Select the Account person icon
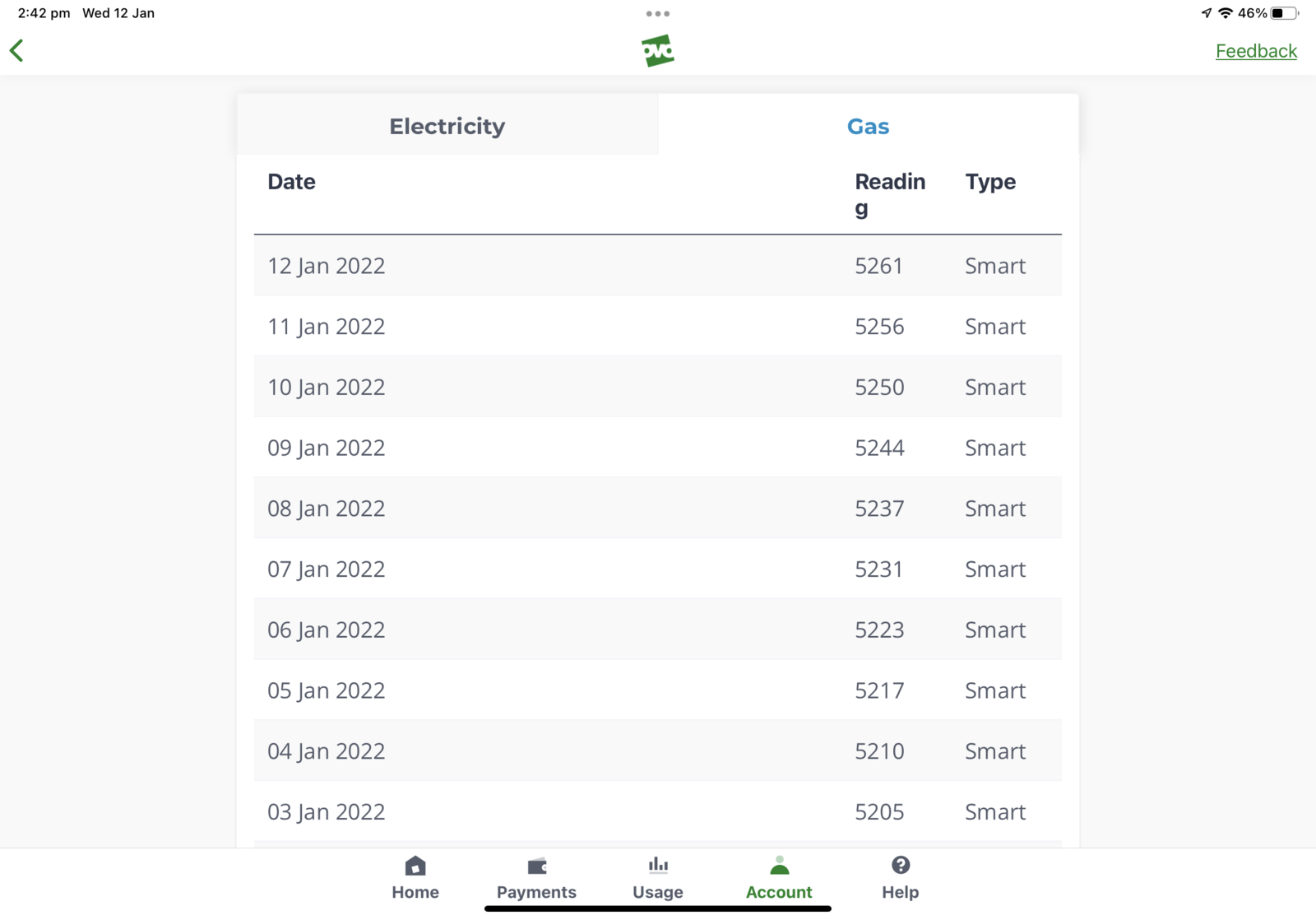Viewport: 1316px width, 920px height. (x=779, y=866)
